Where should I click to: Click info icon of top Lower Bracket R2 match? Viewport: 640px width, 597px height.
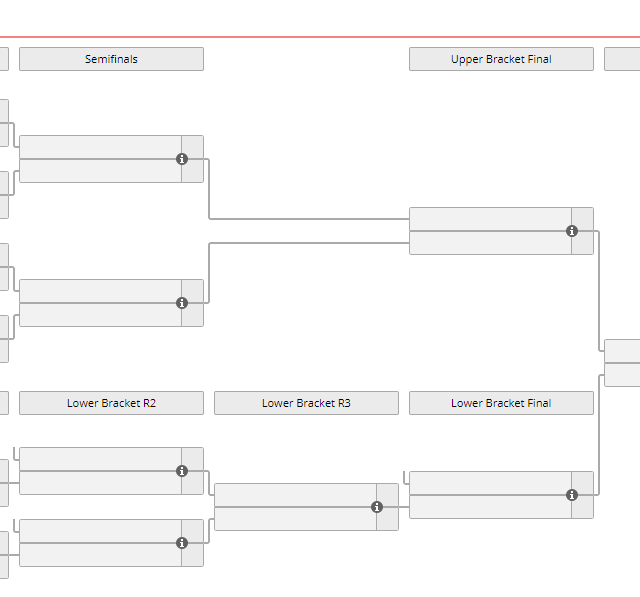point(182,471)
